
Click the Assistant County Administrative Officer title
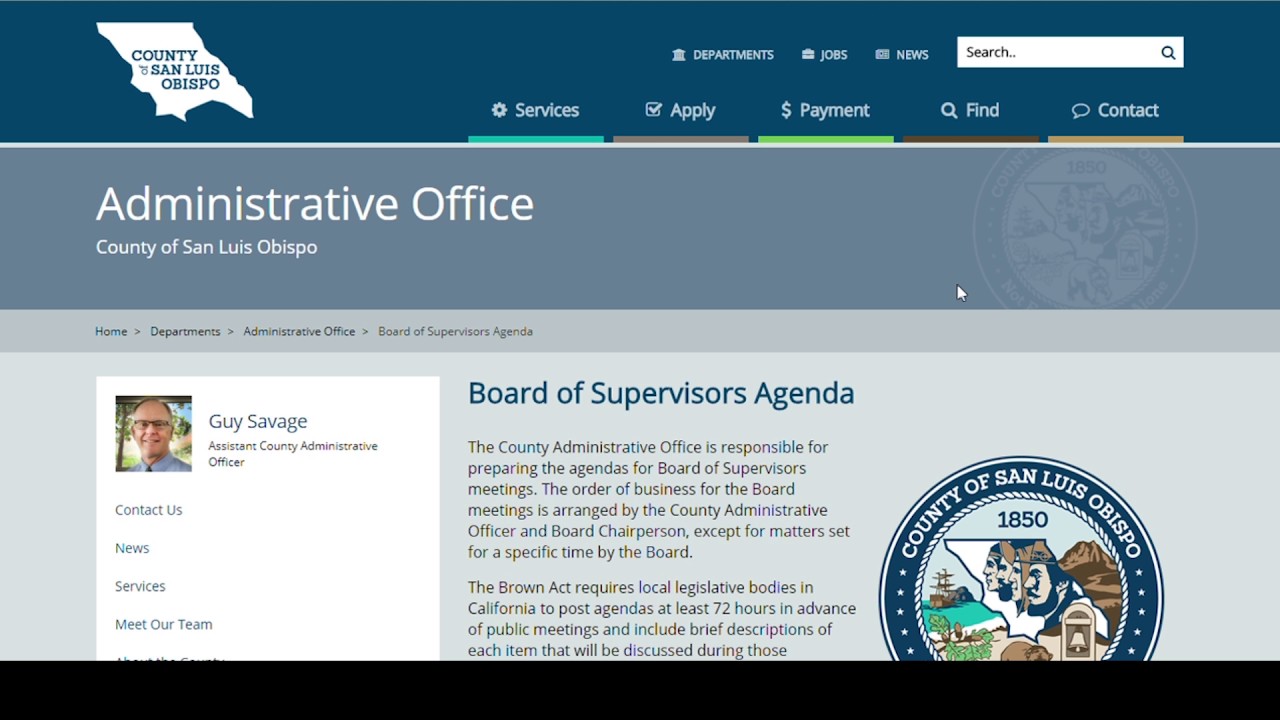[x=293, y=454]
